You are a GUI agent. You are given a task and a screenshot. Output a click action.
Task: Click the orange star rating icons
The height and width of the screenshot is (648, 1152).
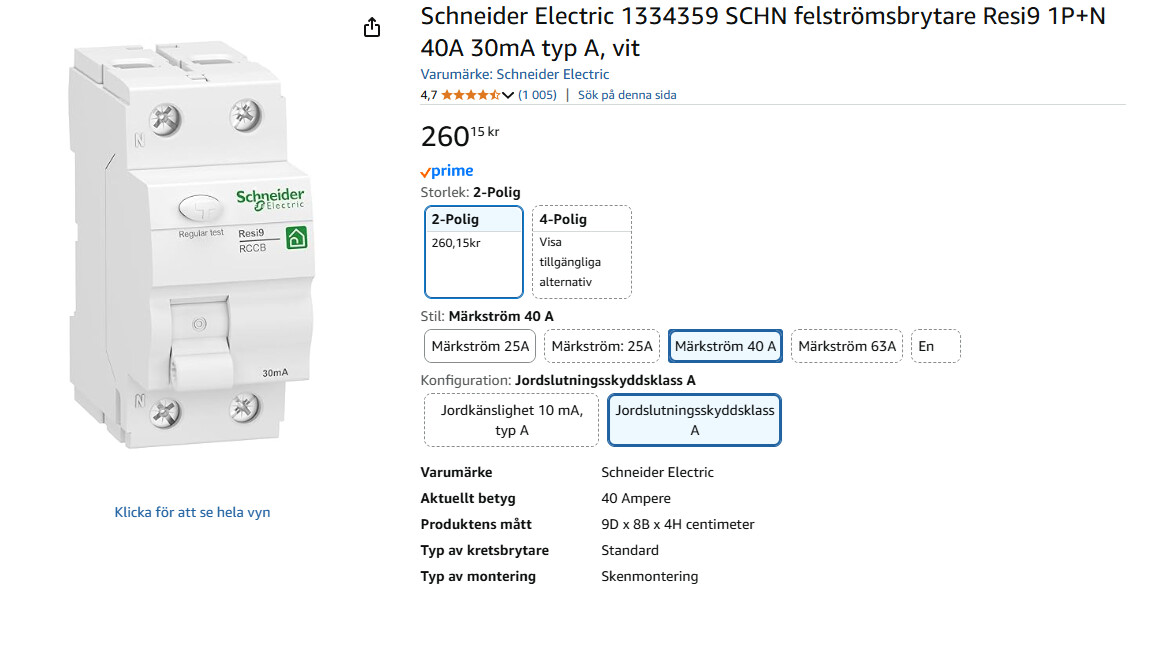coord(470,95)
